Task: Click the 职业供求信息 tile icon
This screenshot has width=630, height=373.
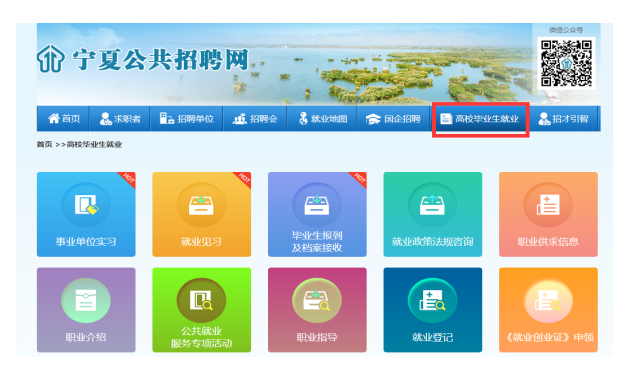Action: pyautogui.click(x=548, y=205)
